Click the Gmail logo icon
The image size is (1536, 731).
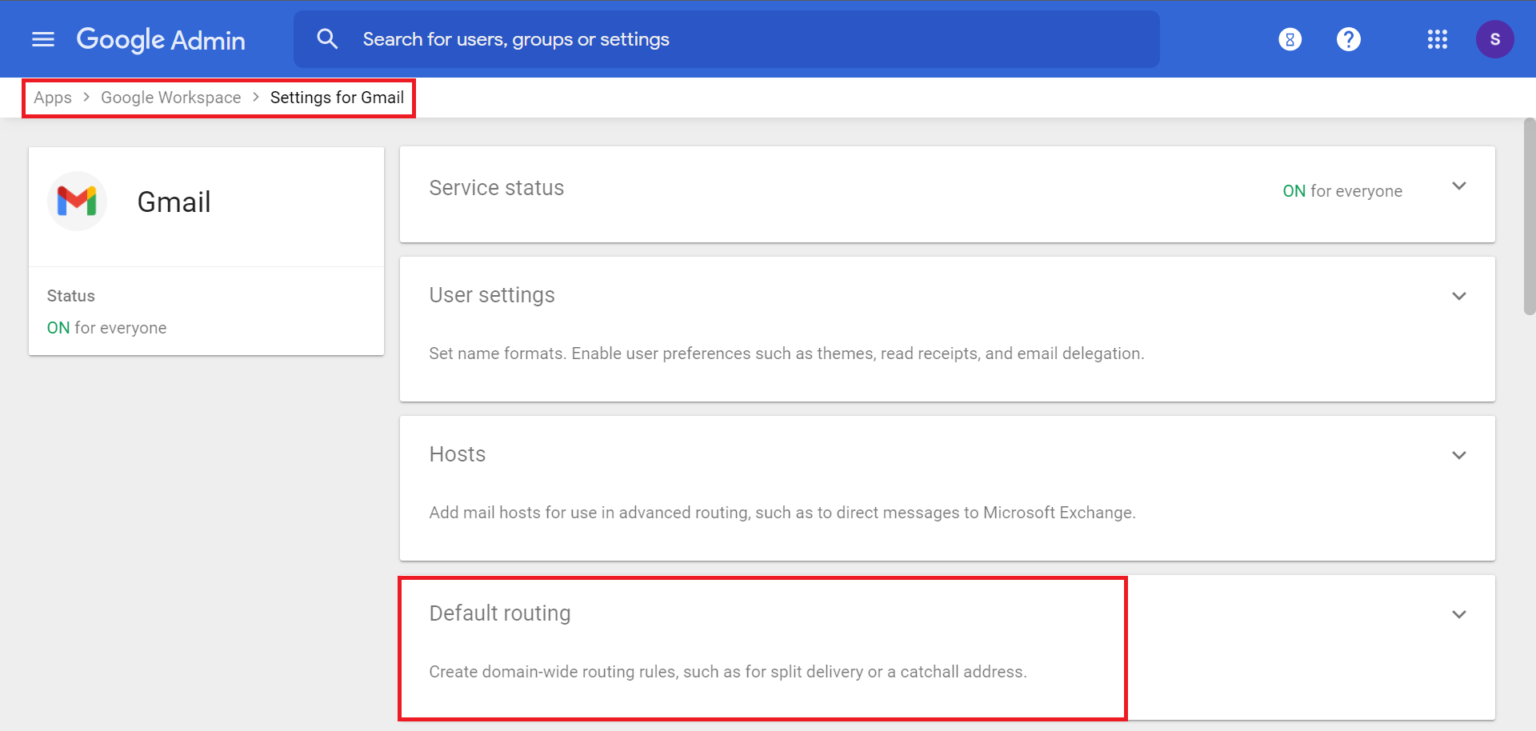pyautogui.click(x=77, y=202)
